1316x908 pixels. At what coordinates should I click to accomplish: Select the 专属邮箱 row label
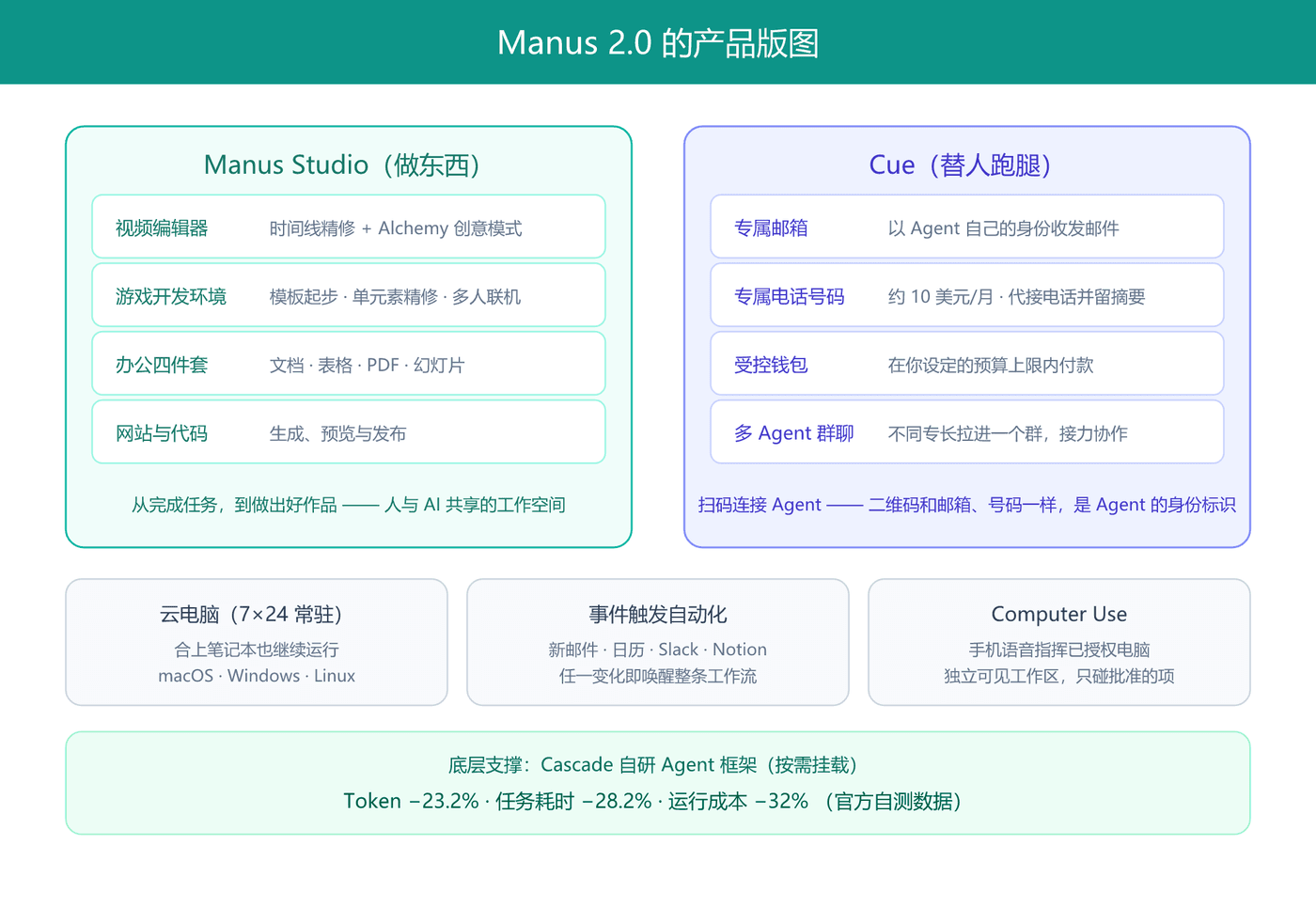coord(771,228)
